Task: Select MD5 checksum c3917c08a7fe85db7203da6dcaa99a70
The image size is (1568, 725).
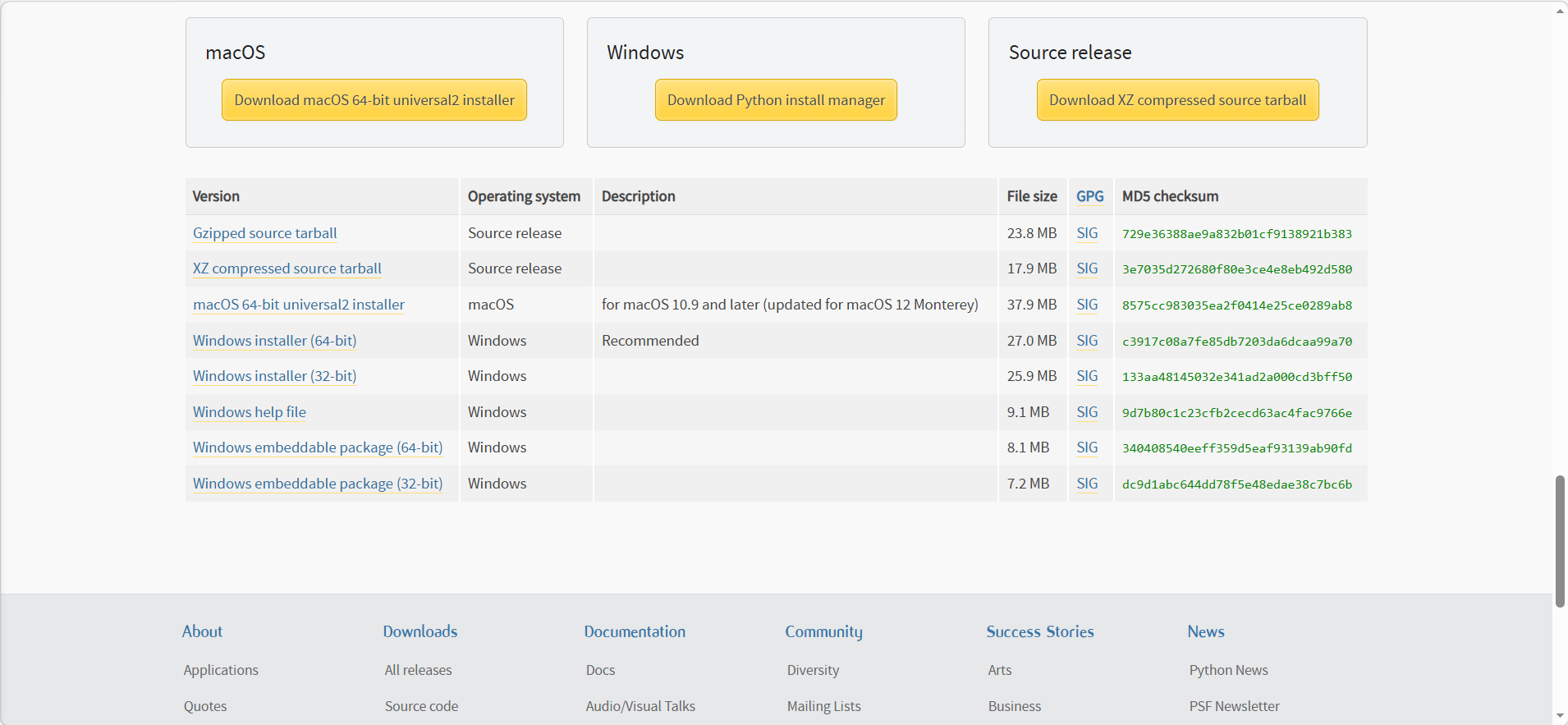Action: (1237, 342)
